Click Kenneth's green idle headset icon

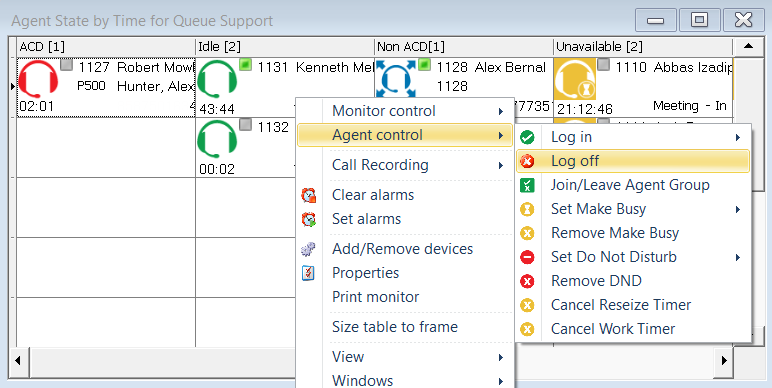coord(217,79)
